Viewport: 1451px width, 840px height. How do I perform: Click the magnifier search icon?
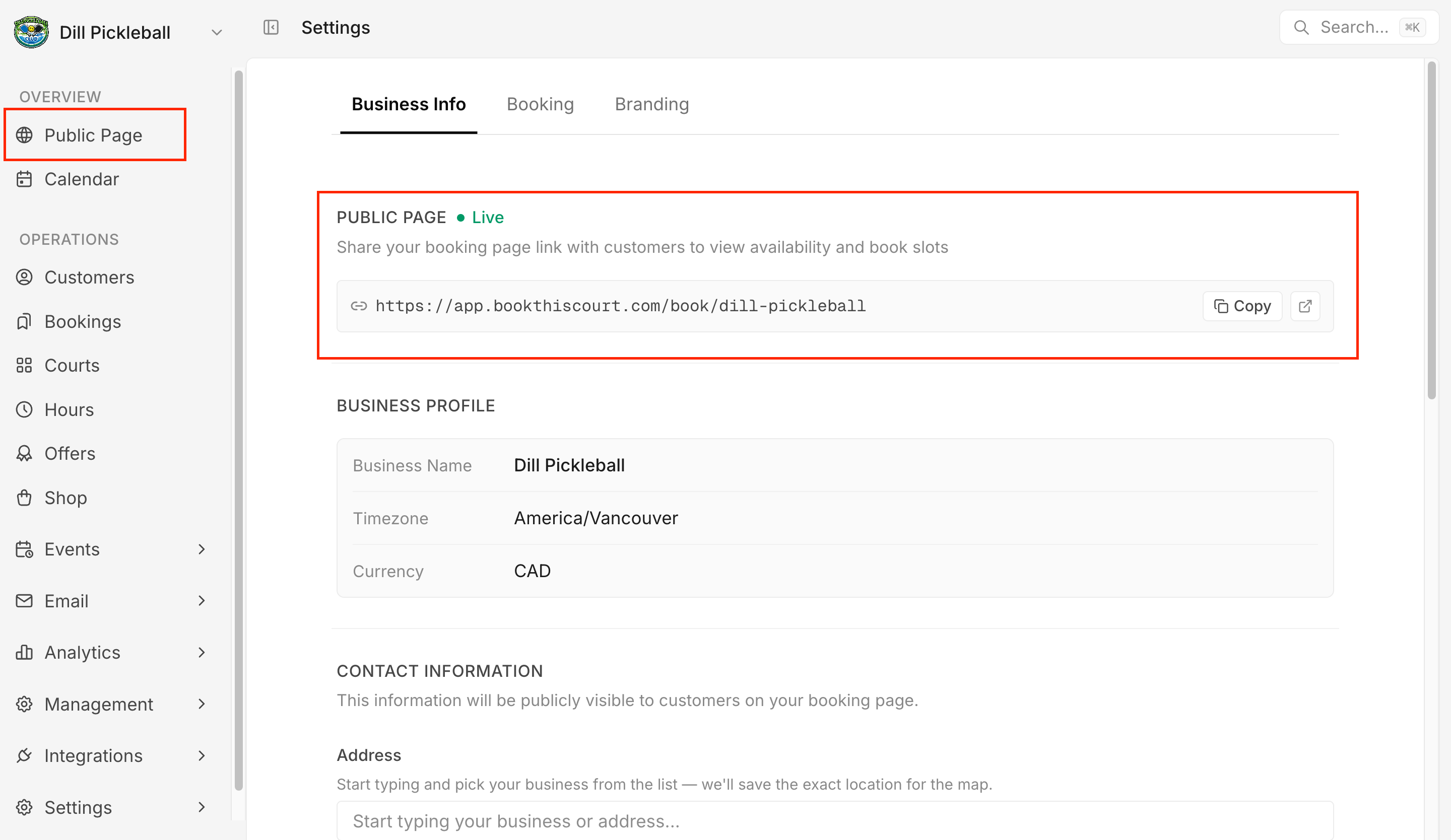(1301, 27)
